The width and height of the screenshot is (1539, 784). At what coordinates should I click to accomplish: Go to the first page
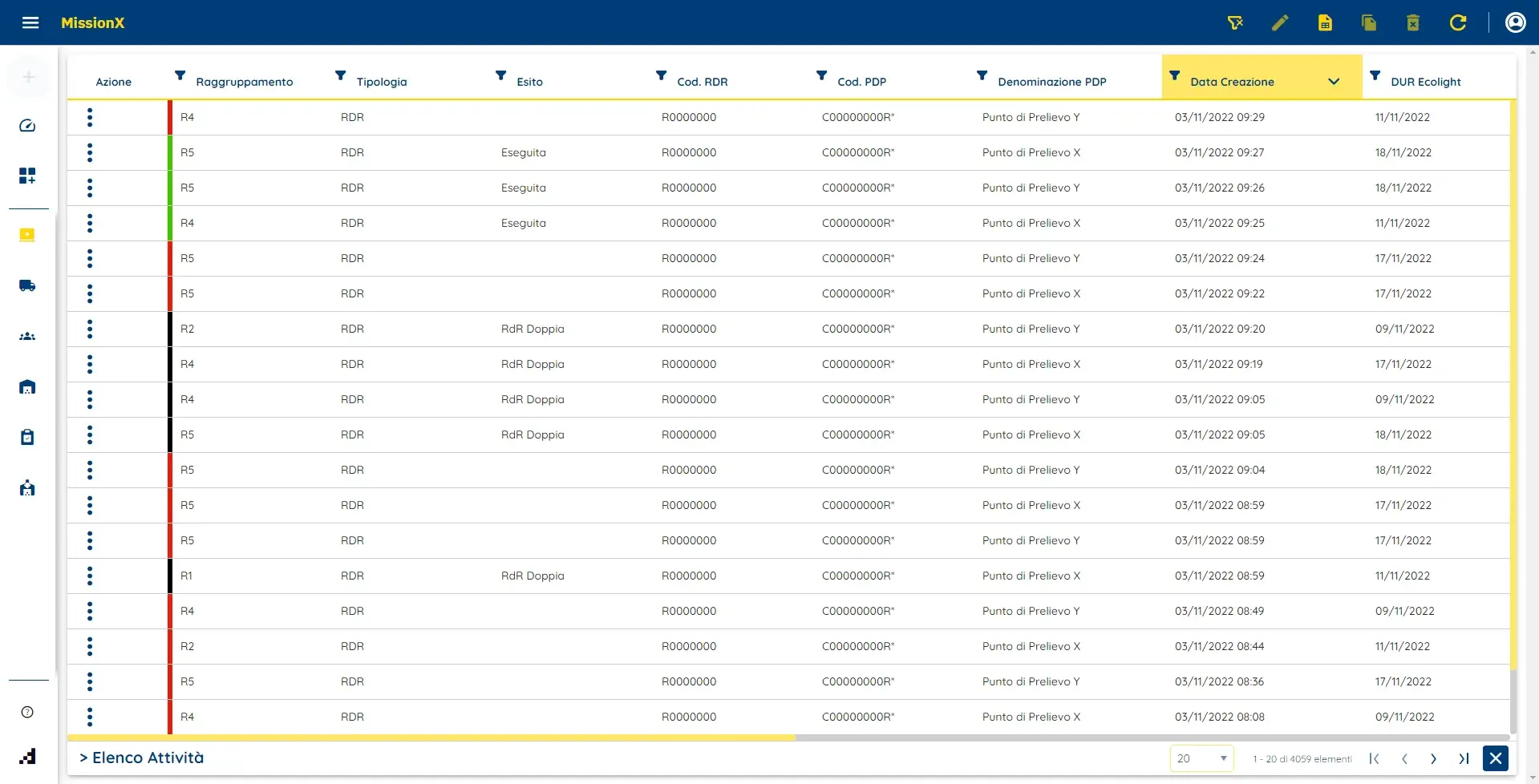click(x=1374, y=758)
